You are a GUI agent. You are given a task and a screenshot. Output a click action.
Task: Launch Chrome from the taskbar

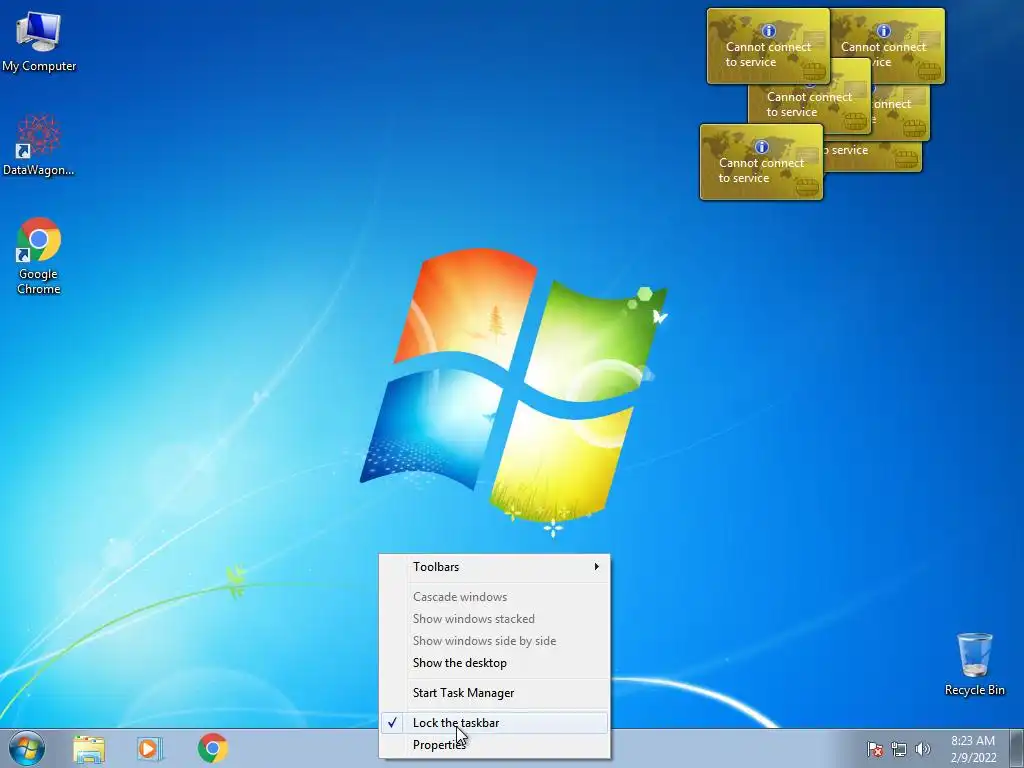[212, 748]
